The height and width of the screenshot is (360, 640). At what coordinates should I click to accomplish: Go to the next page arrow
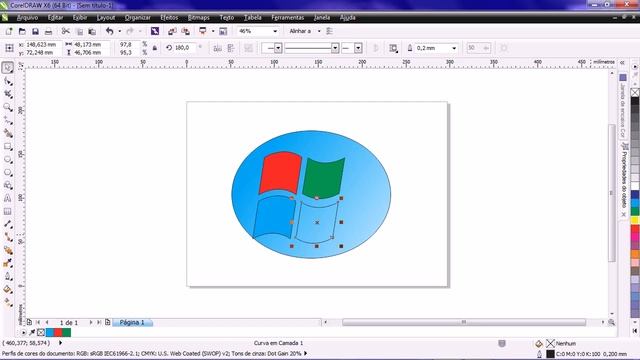(x=91, y=322)
